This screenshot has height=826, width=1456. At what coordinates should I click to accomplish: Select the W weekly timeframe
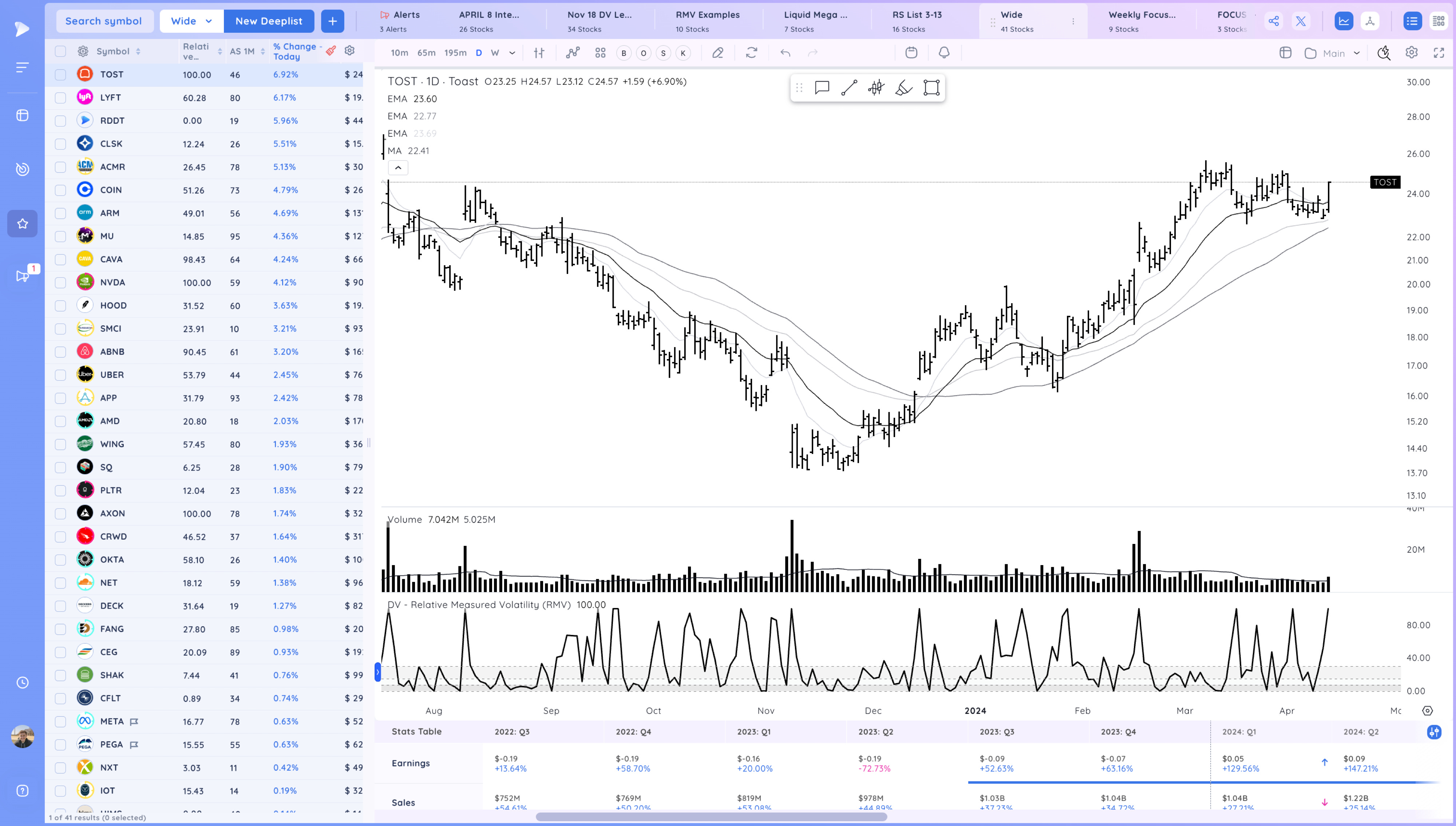point(495,53)
